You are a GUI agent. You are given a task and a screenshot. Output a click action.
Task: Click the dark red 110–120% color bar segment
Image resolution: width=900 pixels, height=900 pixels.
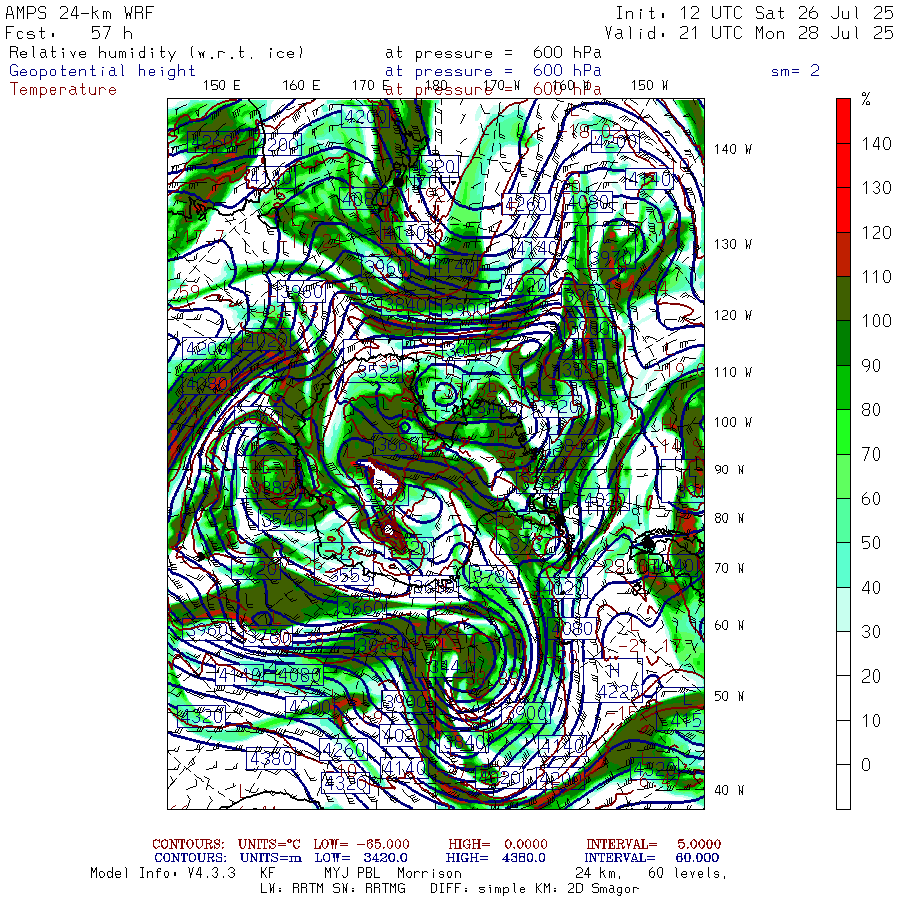(x=843, y=254)
